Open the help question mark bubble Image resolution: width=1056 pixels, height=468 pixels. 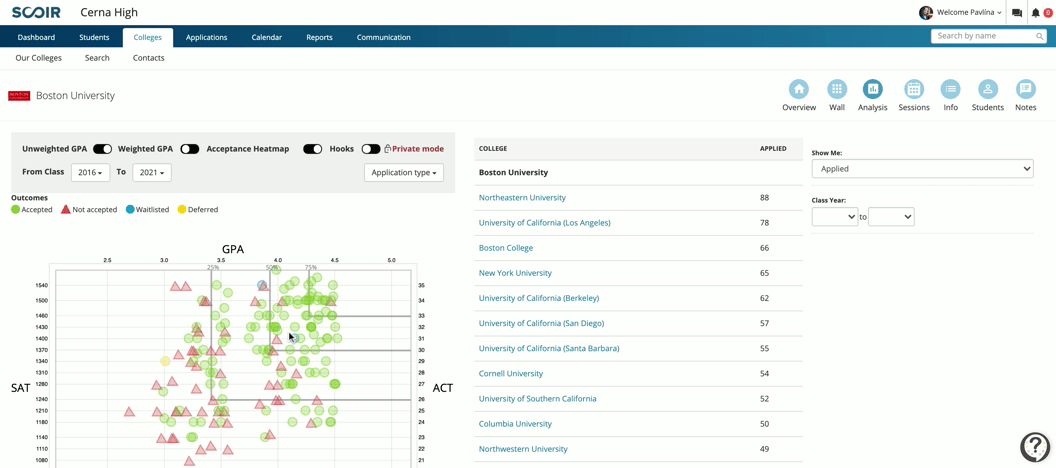click(x=1035, y=446)
